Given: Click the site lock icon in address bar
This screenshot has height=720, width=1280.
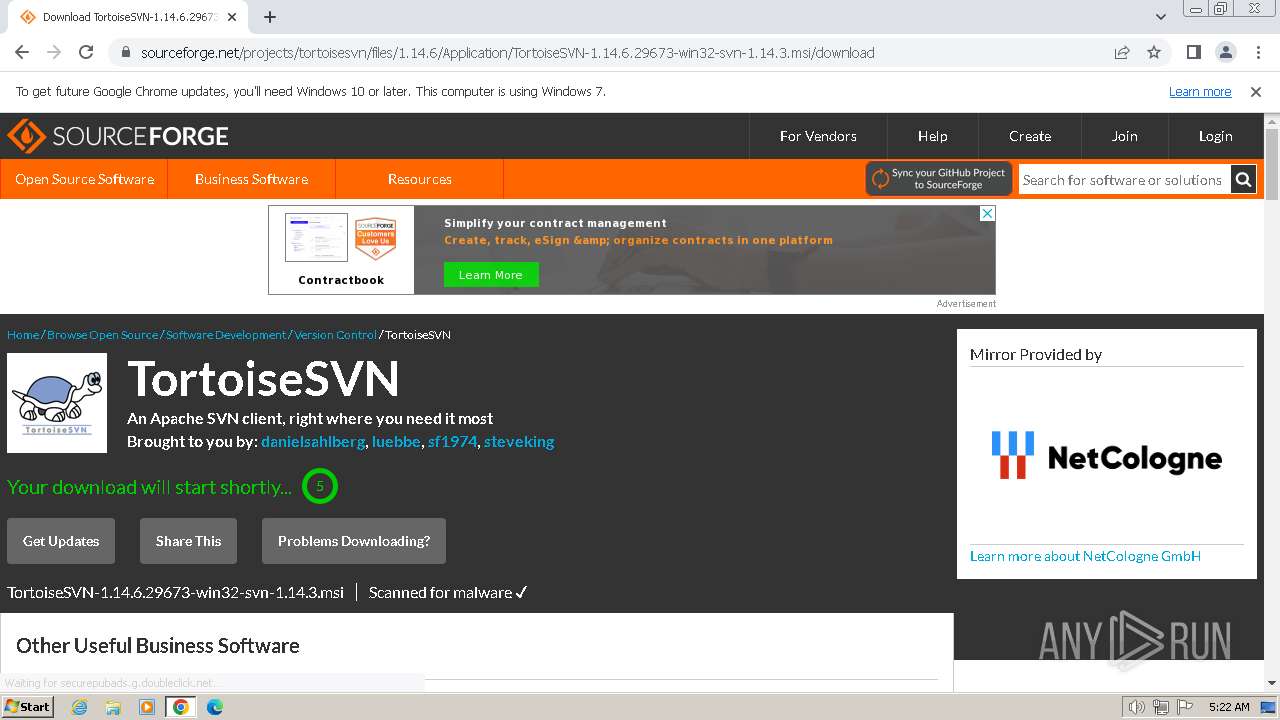Looking at the screenshot, I should point(126,53).
